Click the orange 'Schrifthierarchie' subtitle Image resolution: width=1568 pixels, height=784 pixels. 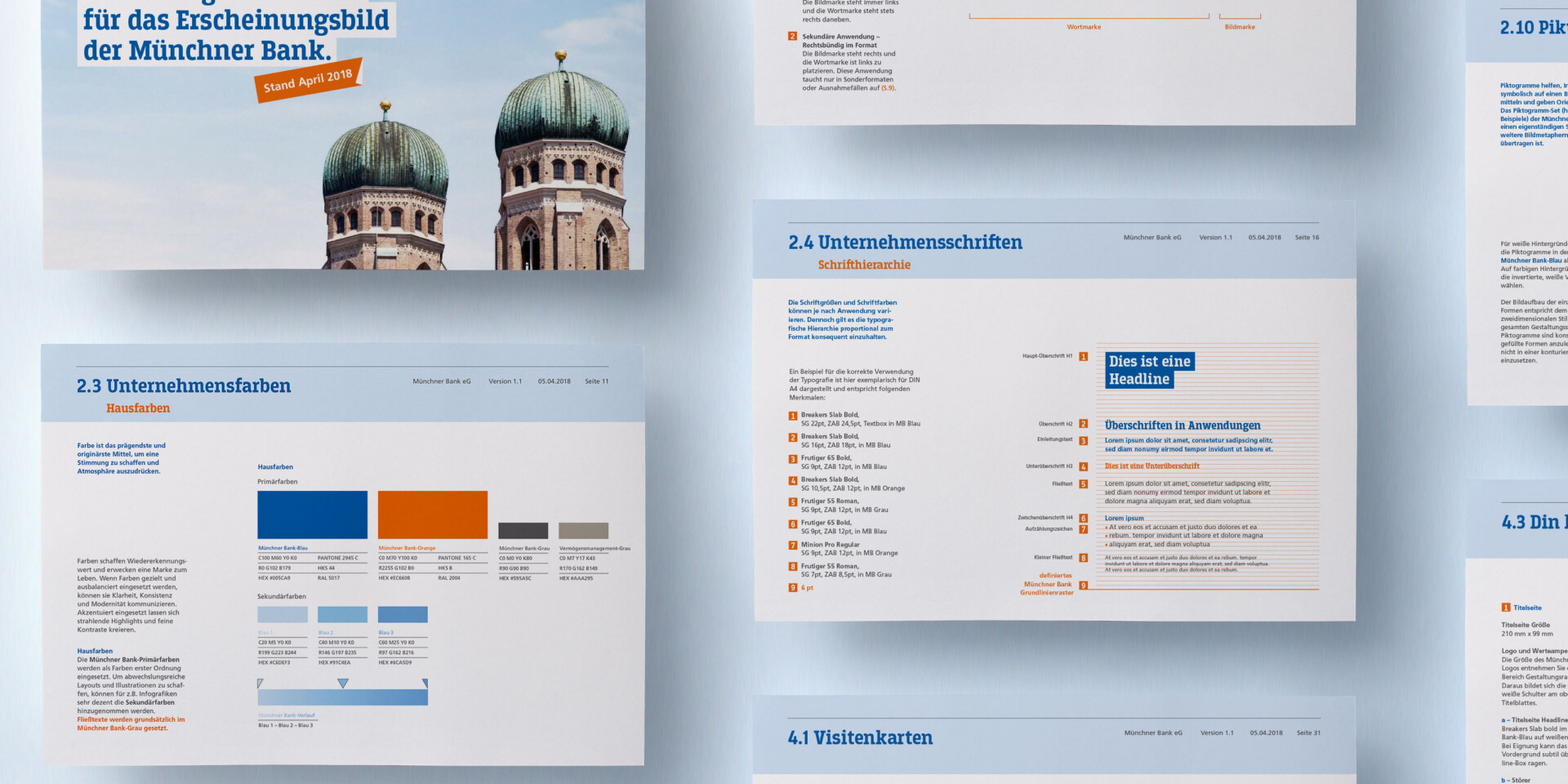pyautogui.click(x=864, y=265)
